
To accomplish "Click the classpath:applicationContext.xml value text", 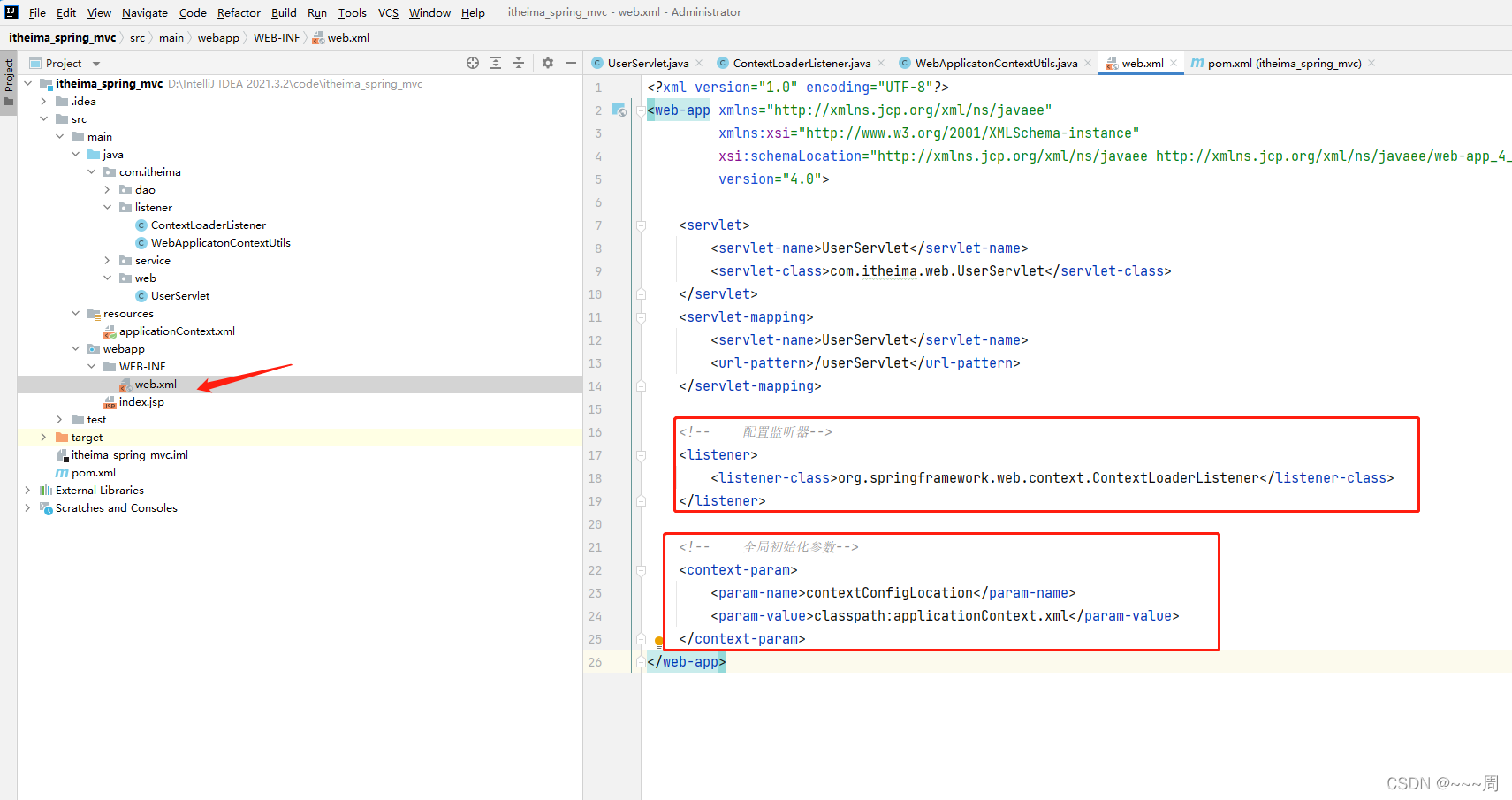I will [x=940, y=616].
